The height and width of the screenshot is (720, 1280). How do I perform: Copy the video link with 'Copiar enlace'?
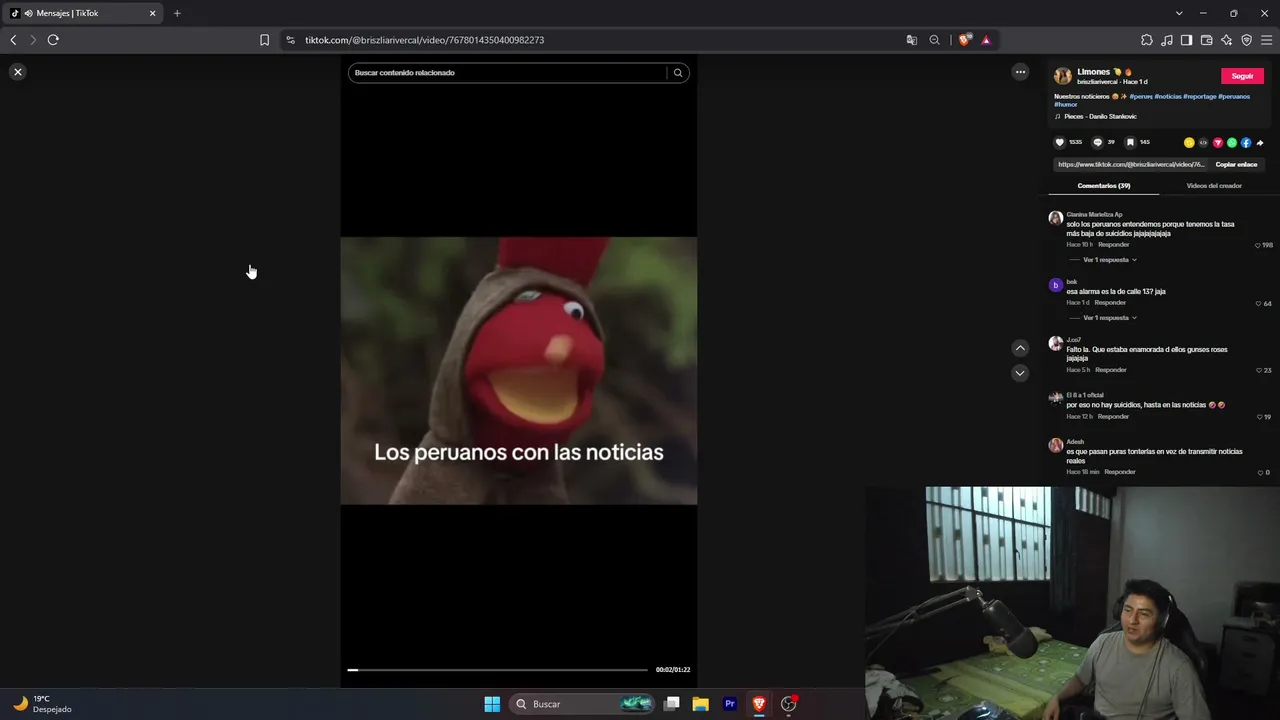(1236, 164)
